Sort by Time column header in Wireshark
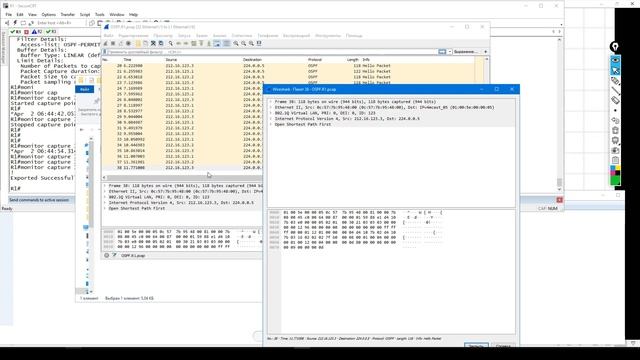This screenshot has height=360, width=640. (x=127, y=60)
